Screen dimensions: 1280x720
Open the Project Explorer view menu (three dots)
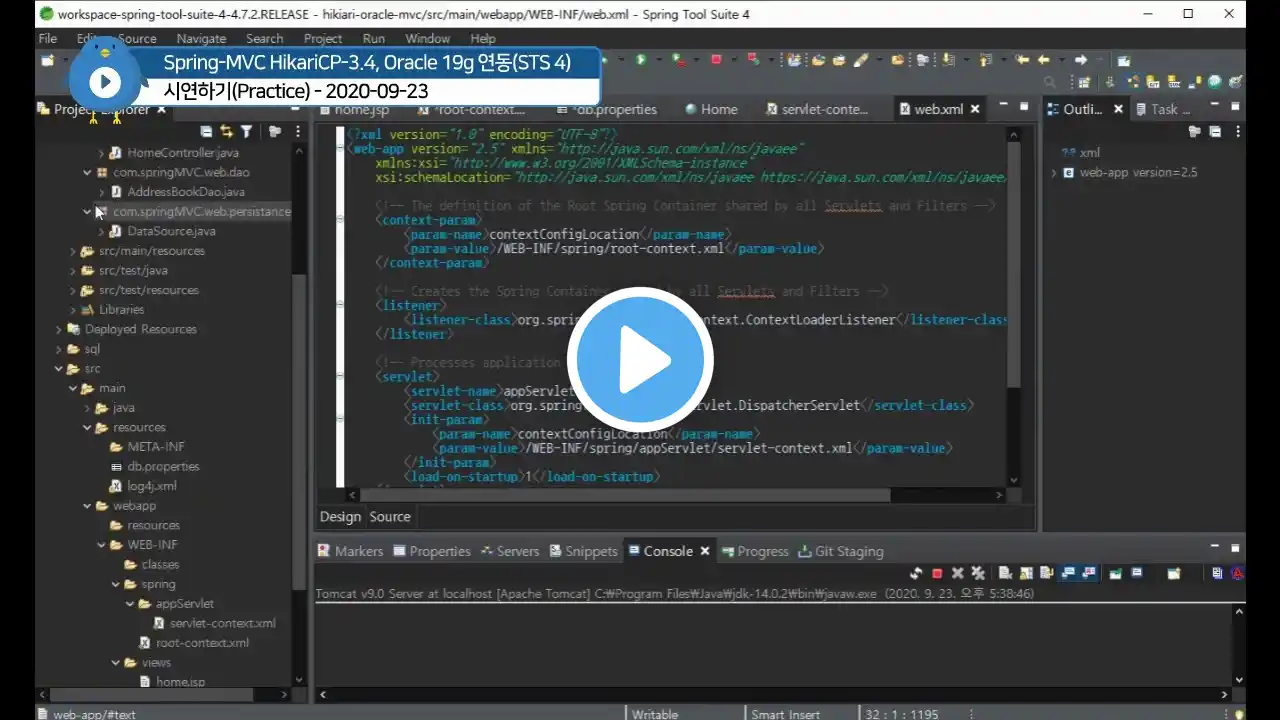(298, 131)
